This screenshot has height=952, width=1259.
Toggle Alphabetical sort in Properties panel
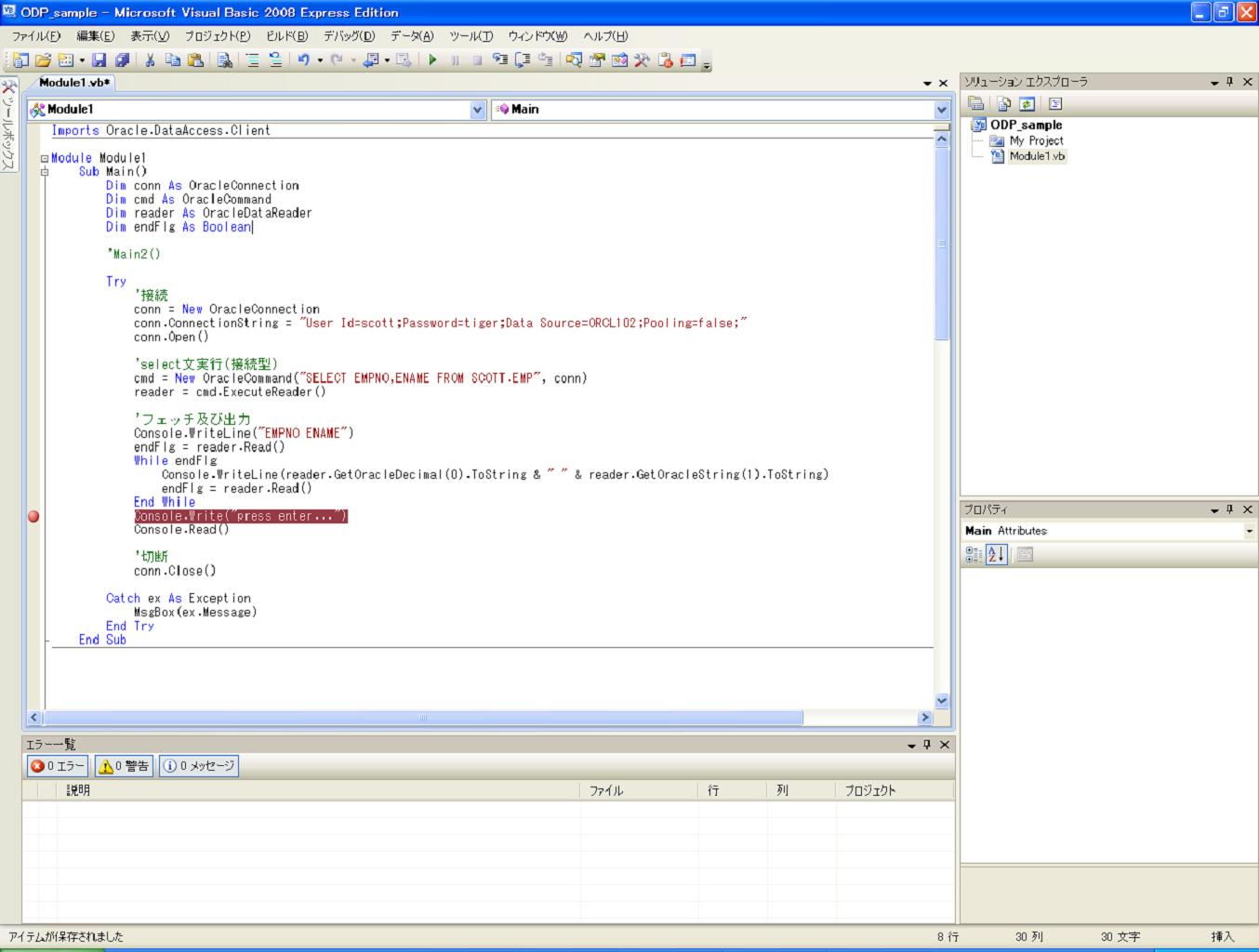tap(996, 555)
